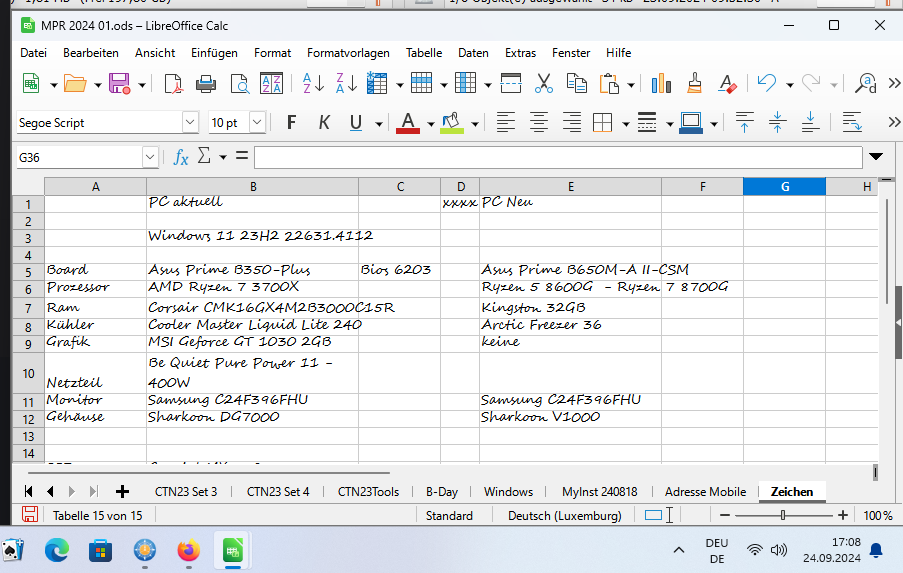
Task: Click the Sum sigma icon
Action: pos(204,156)
